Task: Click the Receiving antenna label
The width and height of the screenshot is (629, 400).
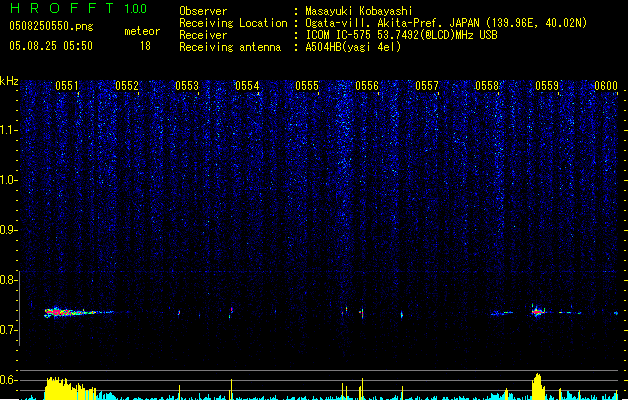Action: 230,47
